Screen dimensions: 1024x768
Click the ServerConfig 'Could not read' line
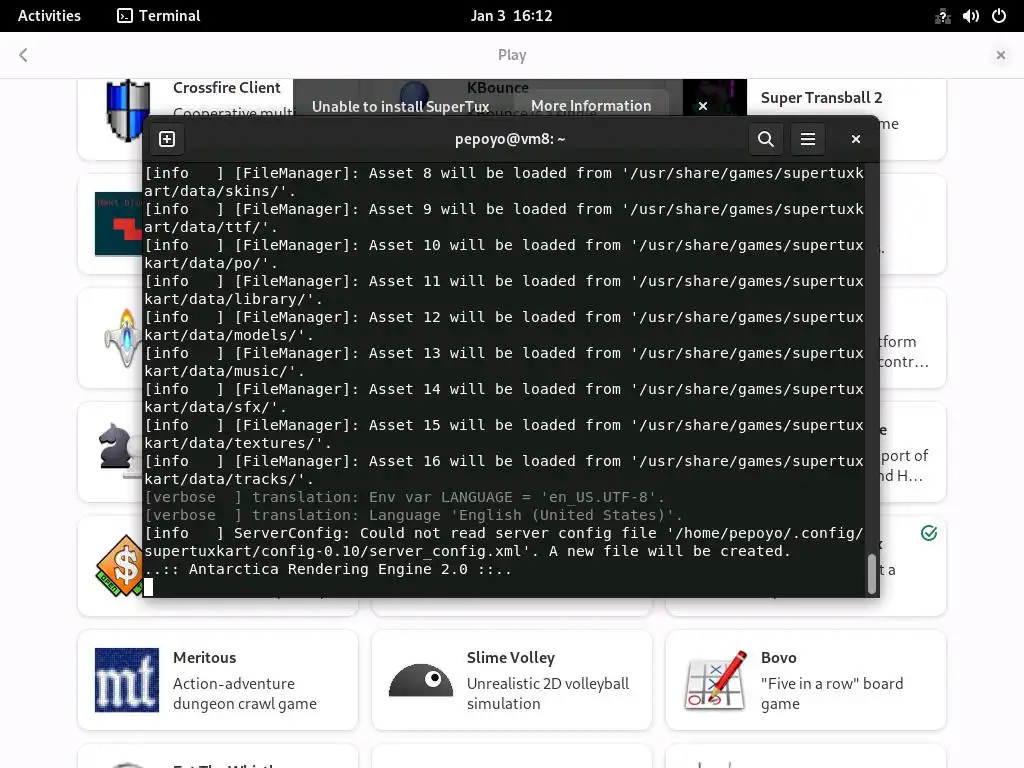point(504,542)
